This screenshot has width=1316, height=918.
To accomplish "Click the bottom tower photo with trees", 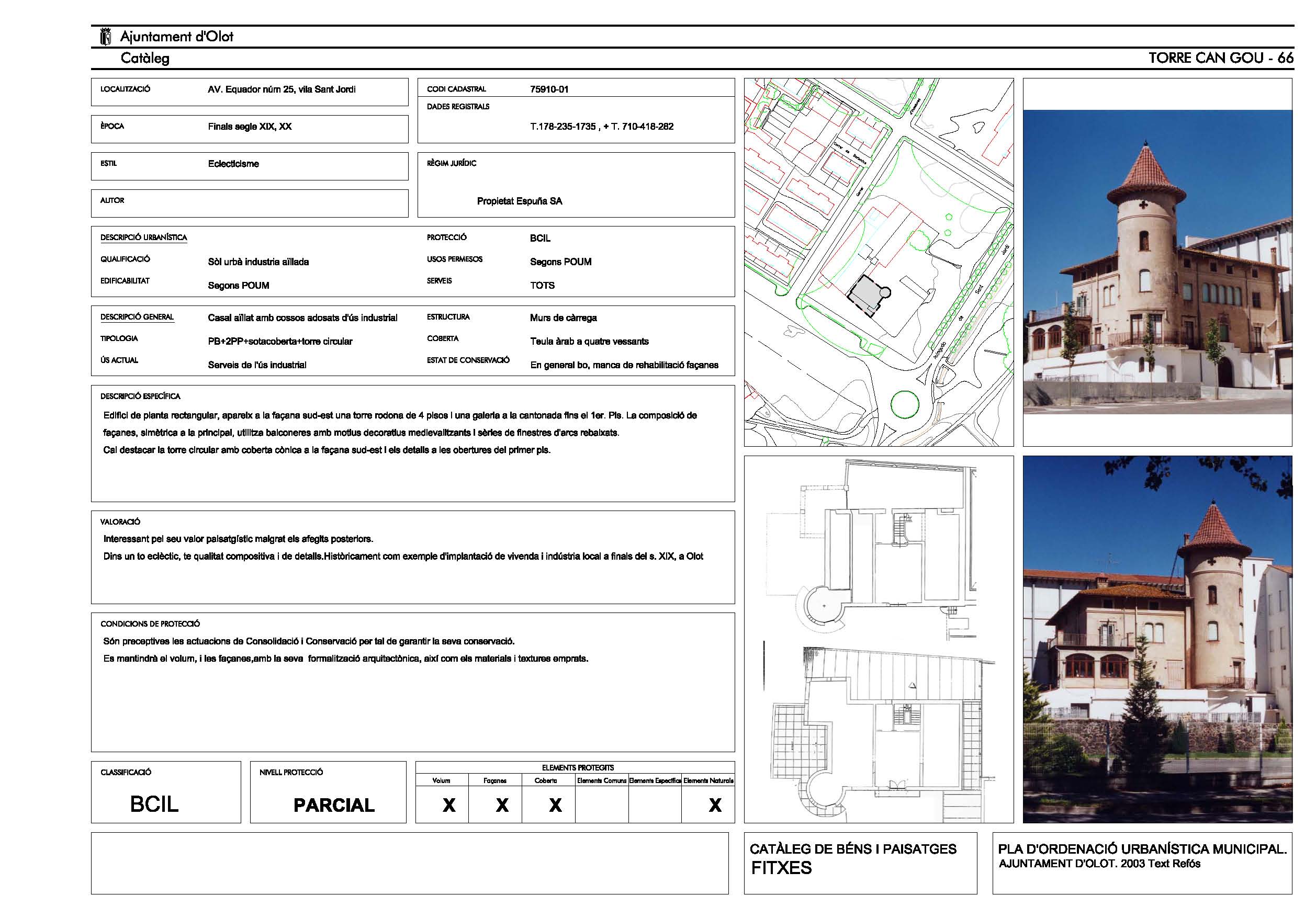I will 1157,639.
